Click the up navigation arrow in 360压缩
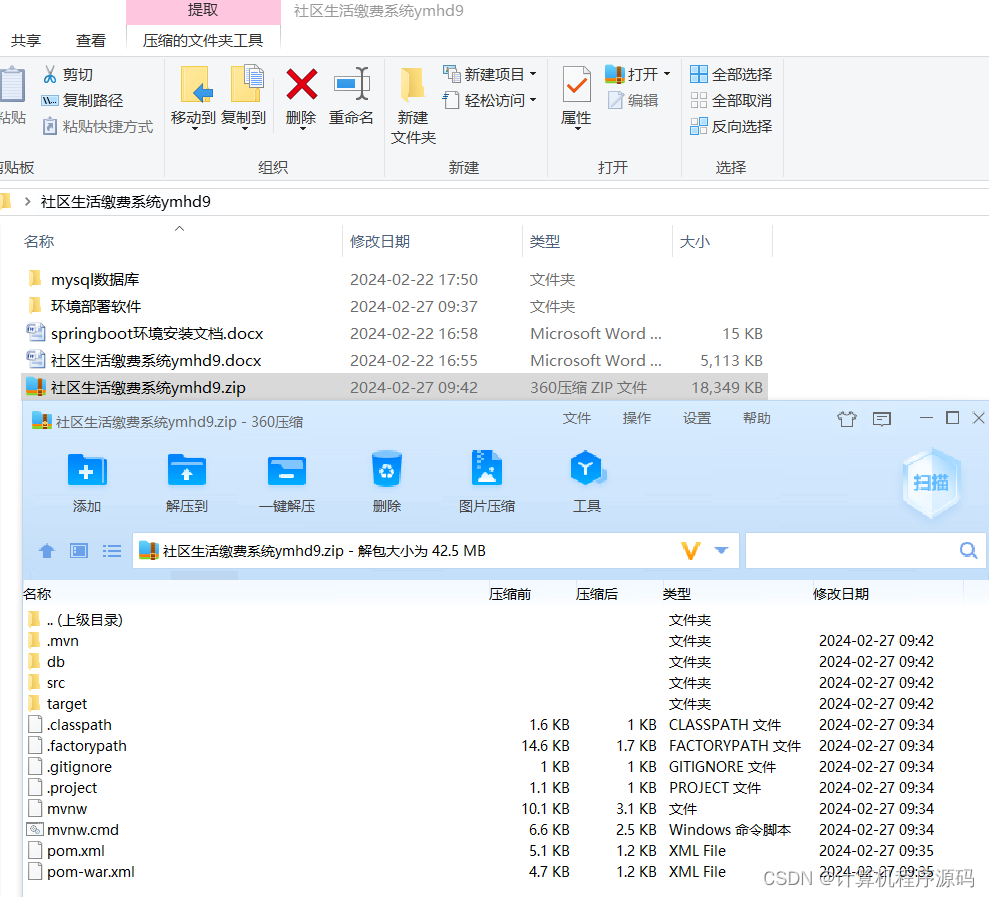This screenshot has width=989, height=897. [46, 550]
